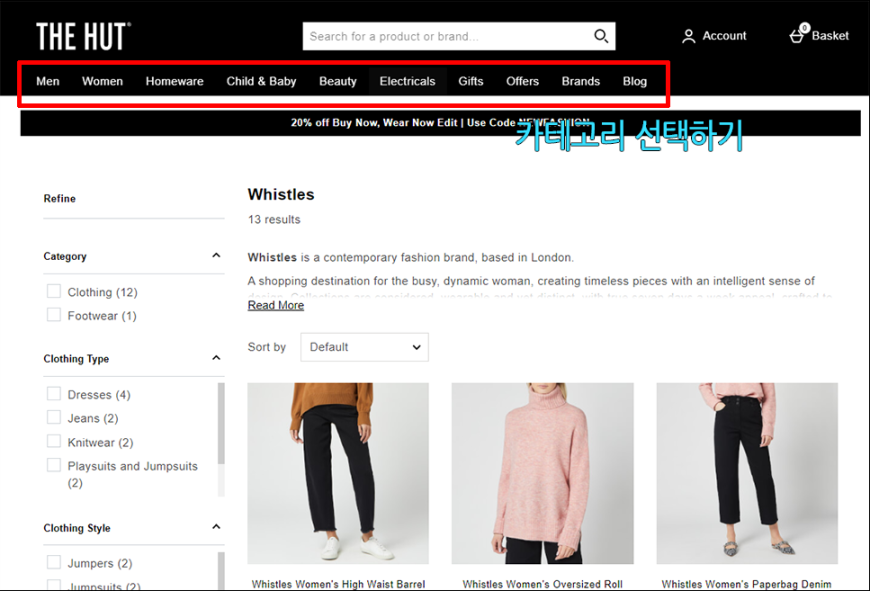
Task: Visit the Blog page
Action: [x=635, y=81]
